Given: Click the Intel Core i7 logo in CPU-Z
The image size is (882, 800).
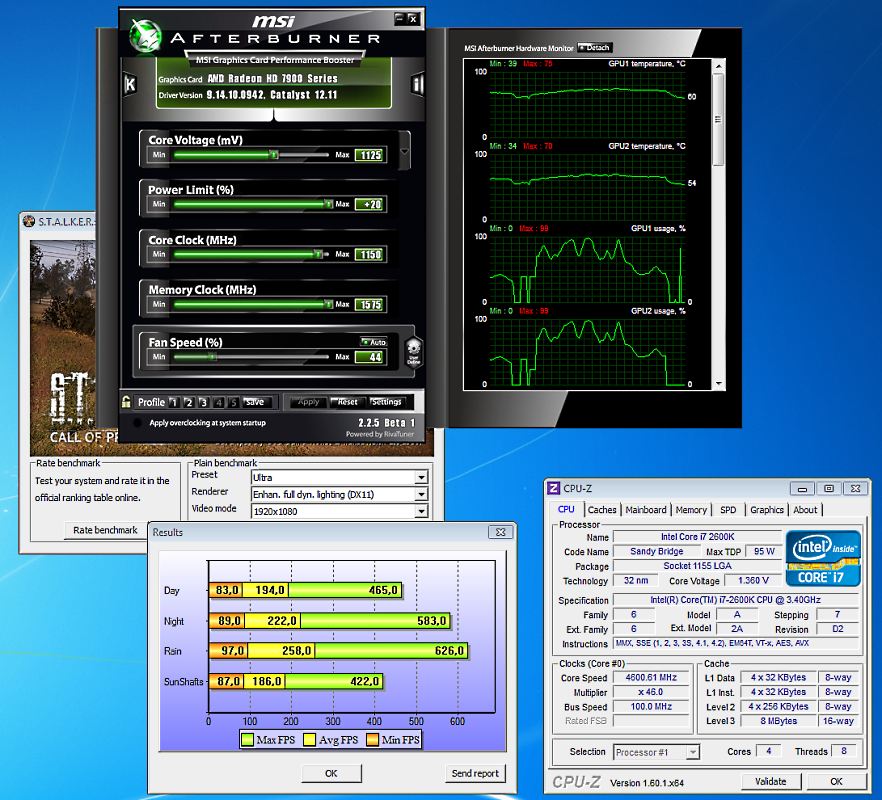Looking at the screenshot, I should (x=824, y=559).
